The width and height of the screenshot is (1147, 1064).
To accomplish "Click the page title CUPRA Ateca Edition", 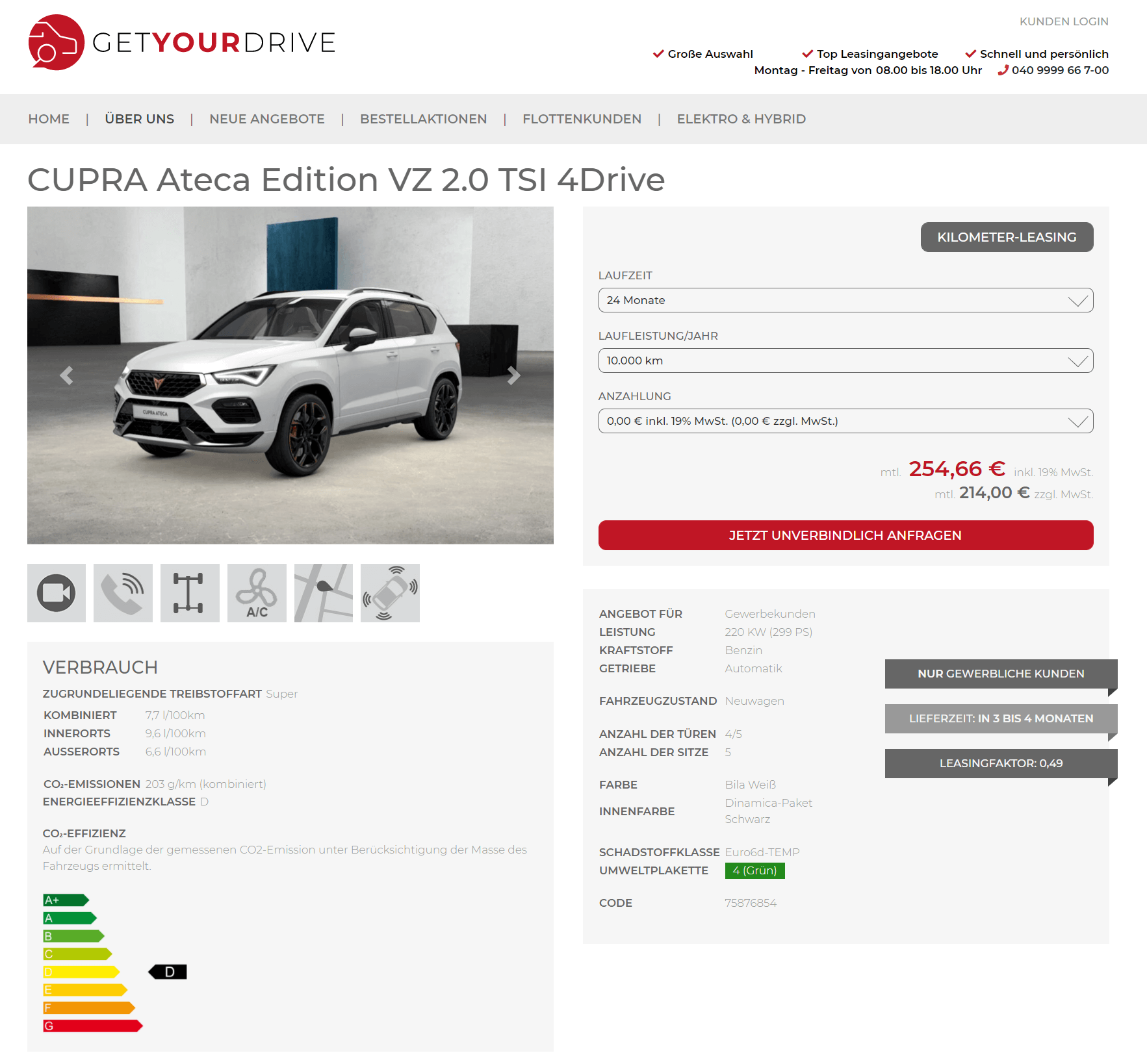I will [346, 180].
